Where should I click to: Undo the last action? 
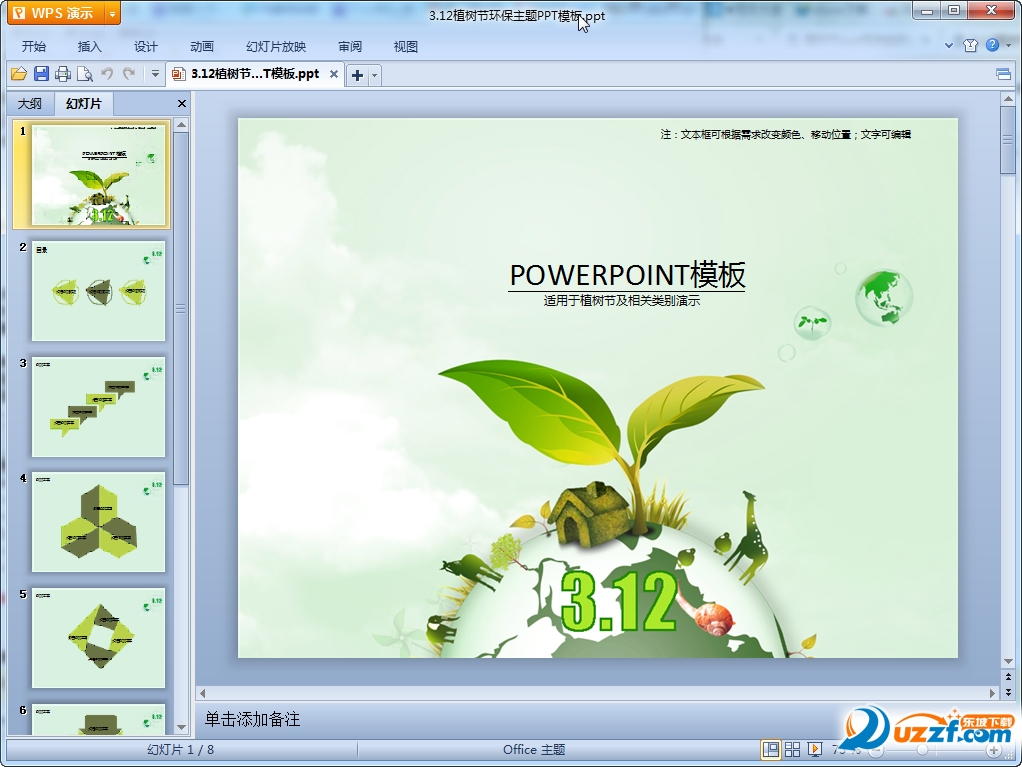point(107,74)
